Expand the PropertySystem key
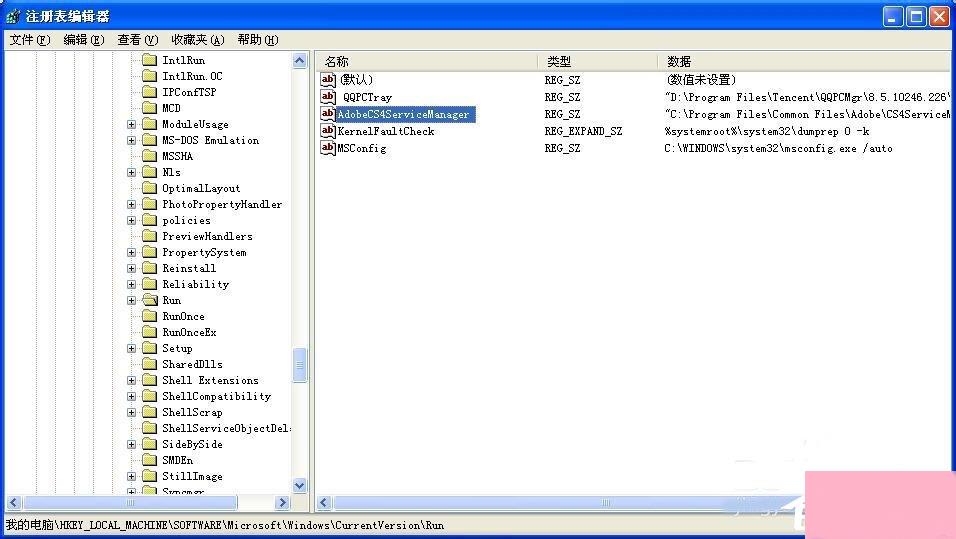The height and width of the screenshot is (539, 956). pyautogui.click(x=131, y=252)
